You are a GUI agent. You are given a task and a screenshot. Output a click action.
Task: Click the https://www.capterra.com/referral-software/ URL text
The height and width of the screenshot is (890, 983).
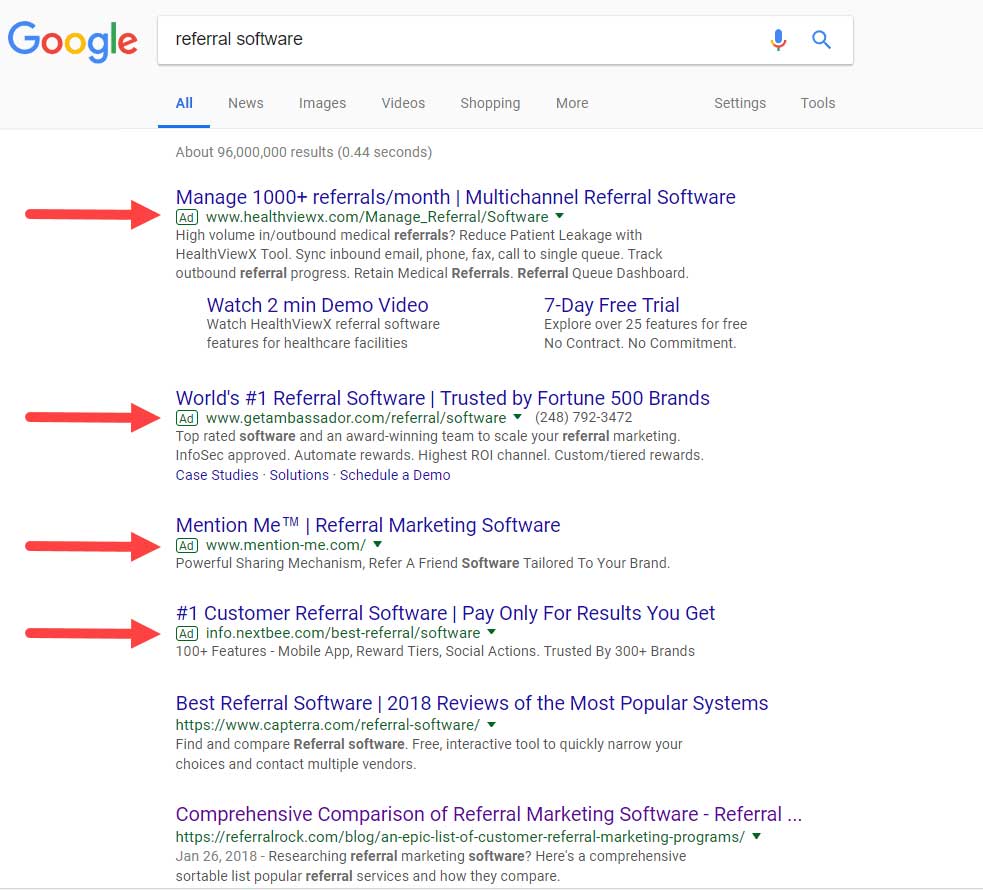click(328, 725)
